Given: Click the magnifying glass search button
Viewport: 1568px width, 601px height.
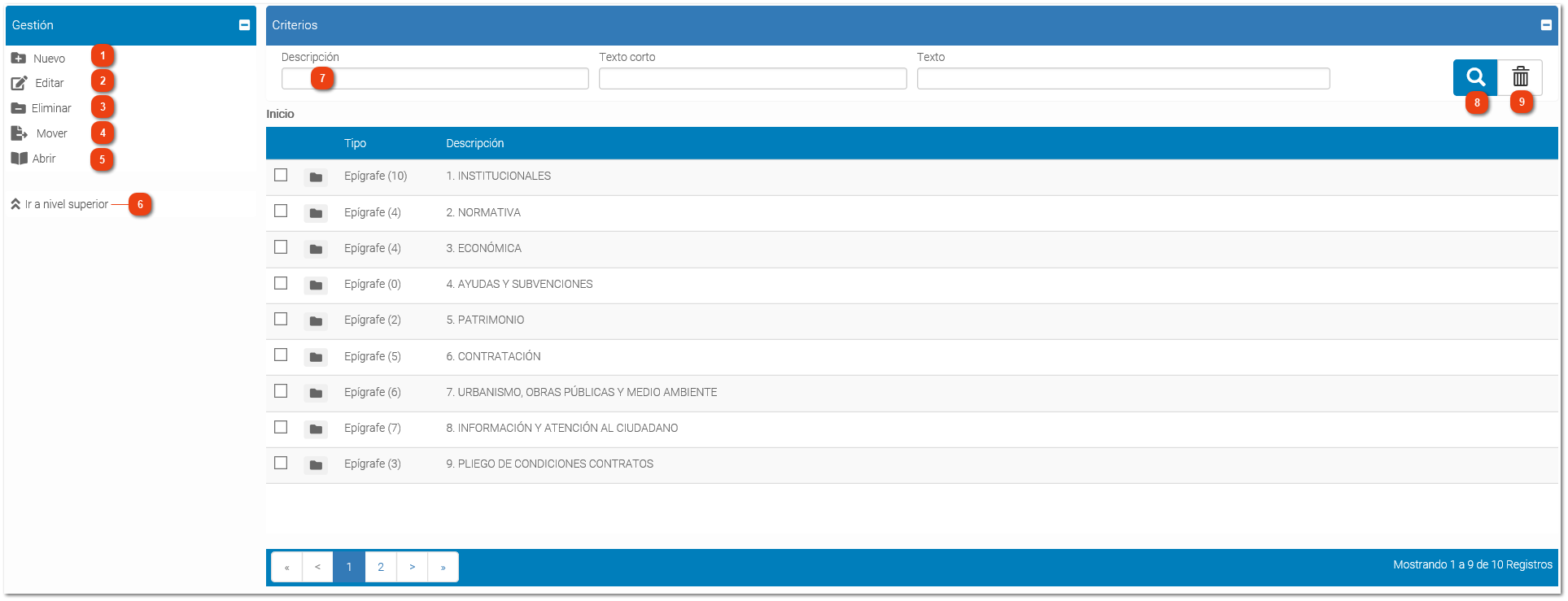Looking at the screenshot, I should coord(1475,77).
